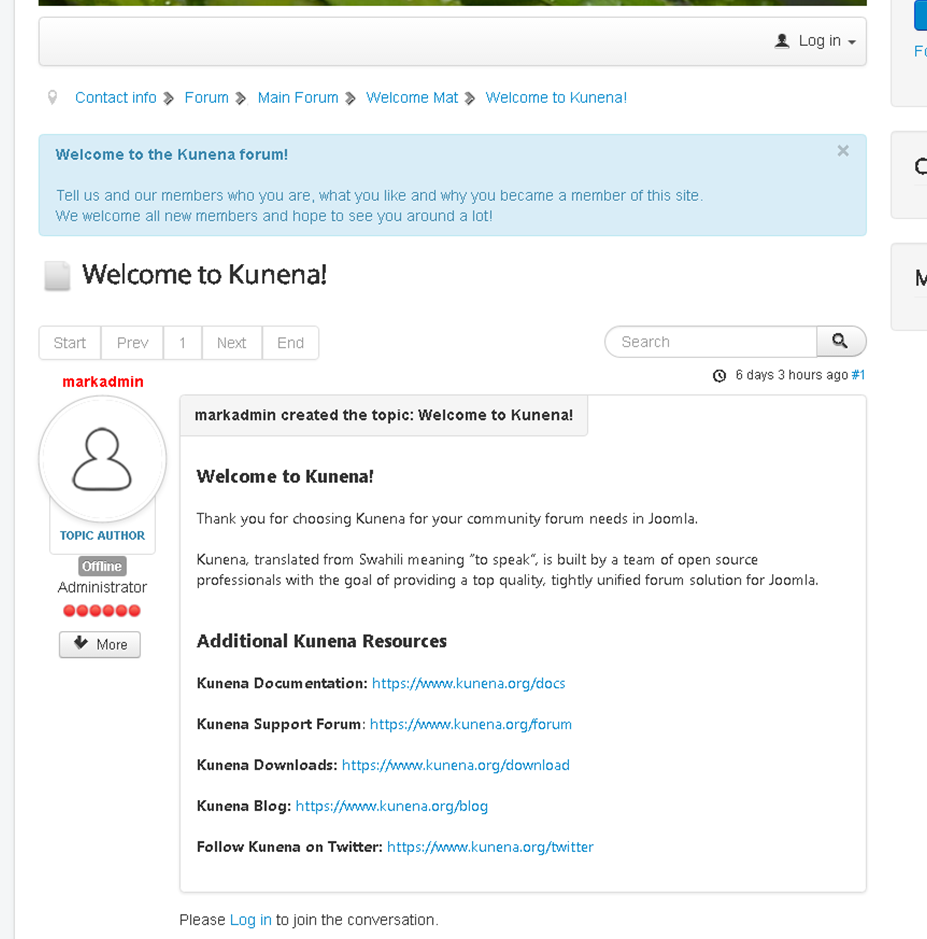Expand the More button under the user profile
The image size is (927, 939).
(100, 645)
